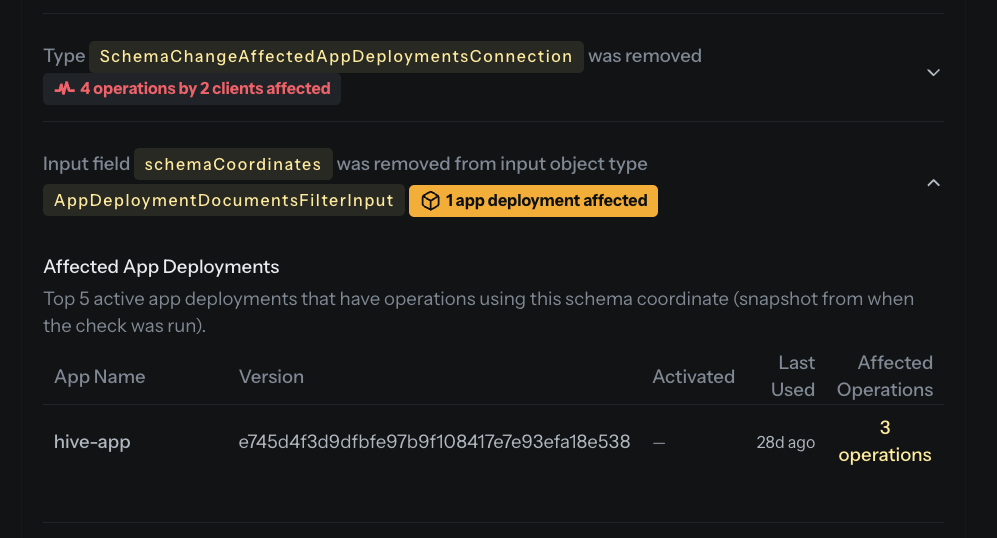Click the Activated column header
Image resolution: width=997 pixels, height=538 pixels.
pos(693,377)
